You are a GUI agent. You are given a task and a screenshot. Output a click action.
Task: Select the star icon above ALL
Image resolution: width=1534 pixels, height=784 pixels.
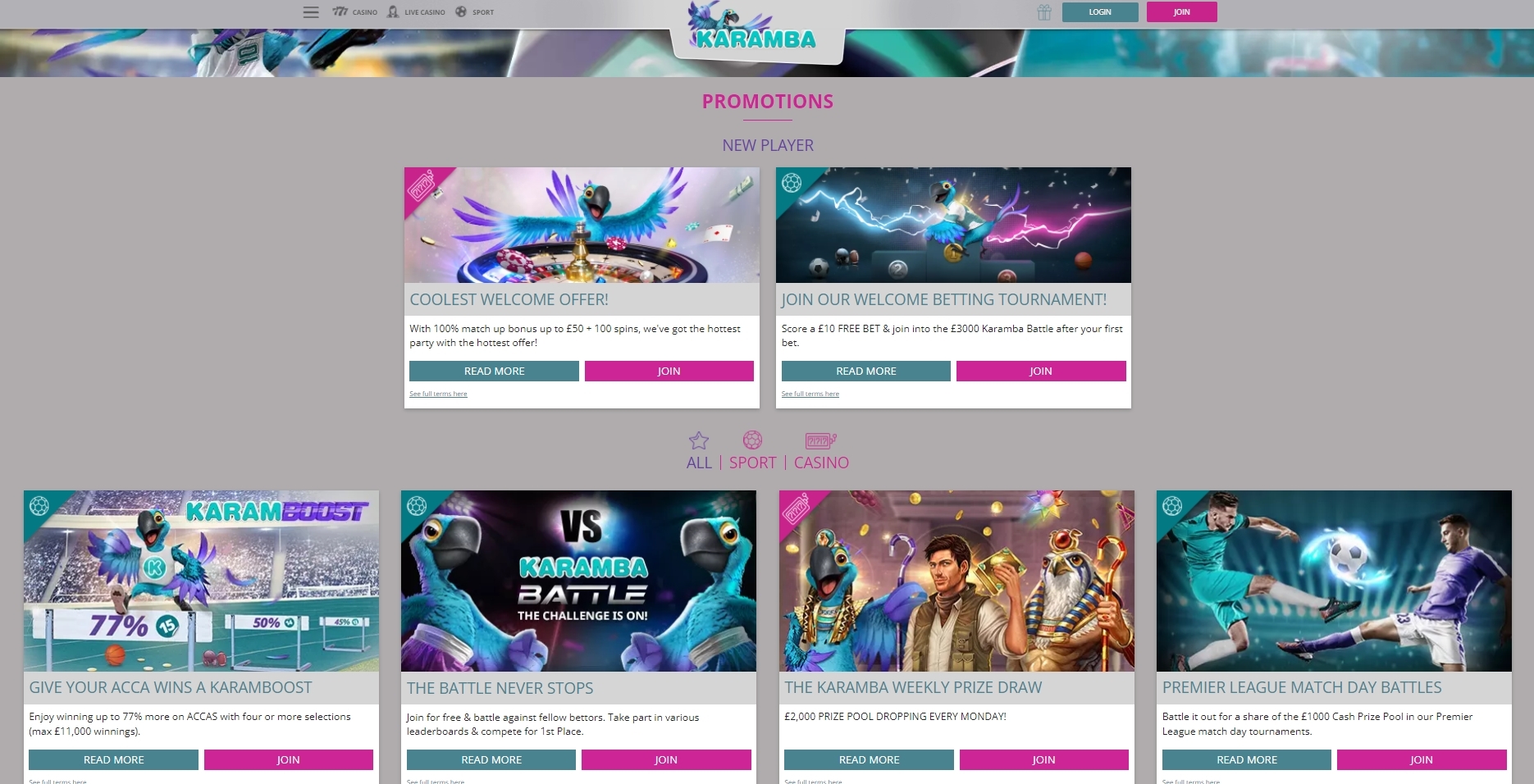click(x=699, y=440)
